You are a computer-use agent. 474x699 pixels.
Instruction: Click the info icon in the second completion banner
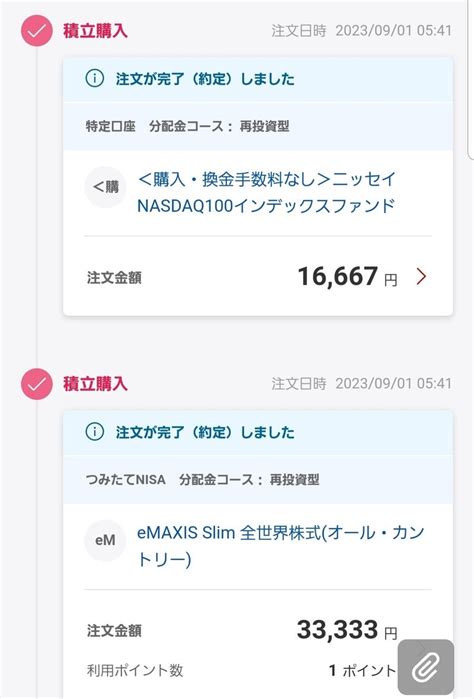pos(95,432)
